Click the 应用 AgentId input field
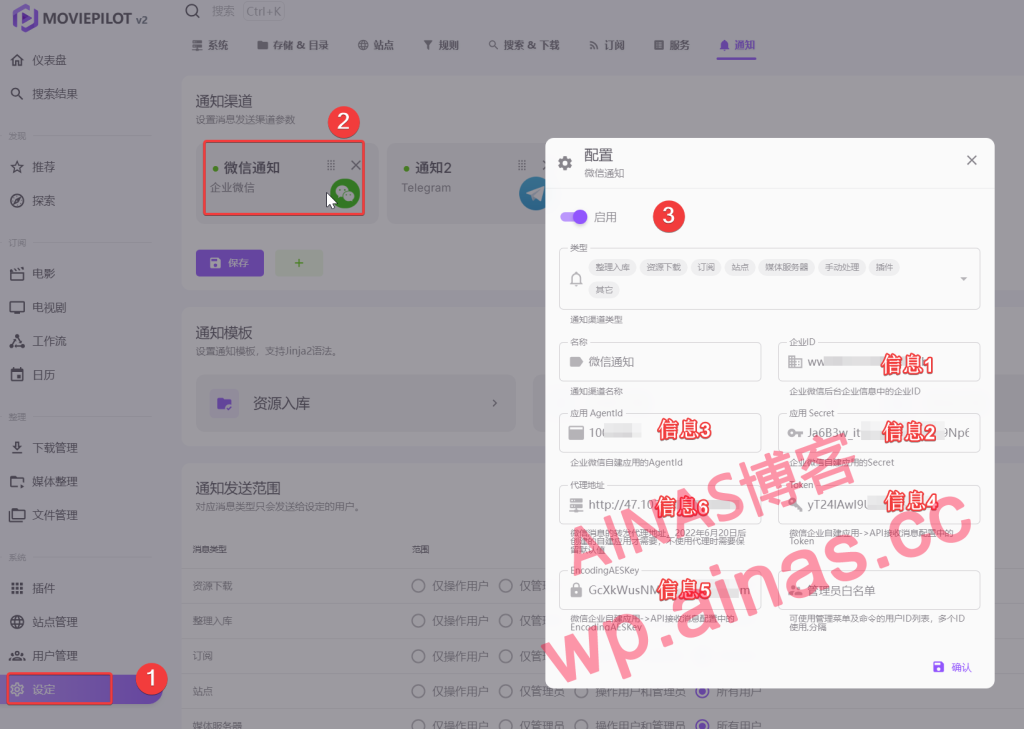 [660, 432]
